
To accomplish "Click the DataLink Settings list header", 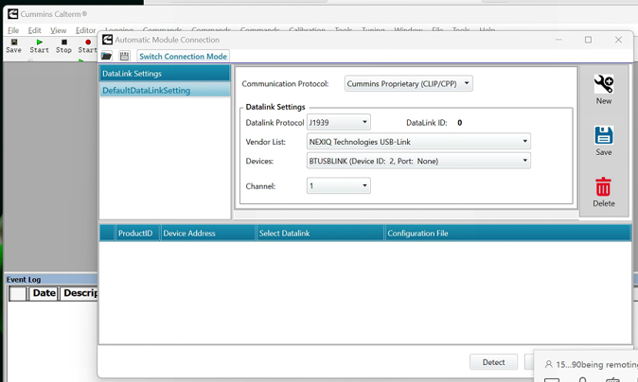I will point(165,74).
